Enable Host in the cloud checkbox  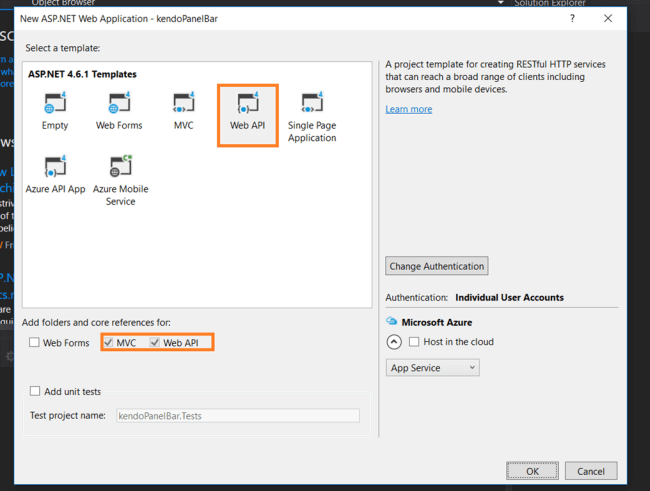pos(414,342)
